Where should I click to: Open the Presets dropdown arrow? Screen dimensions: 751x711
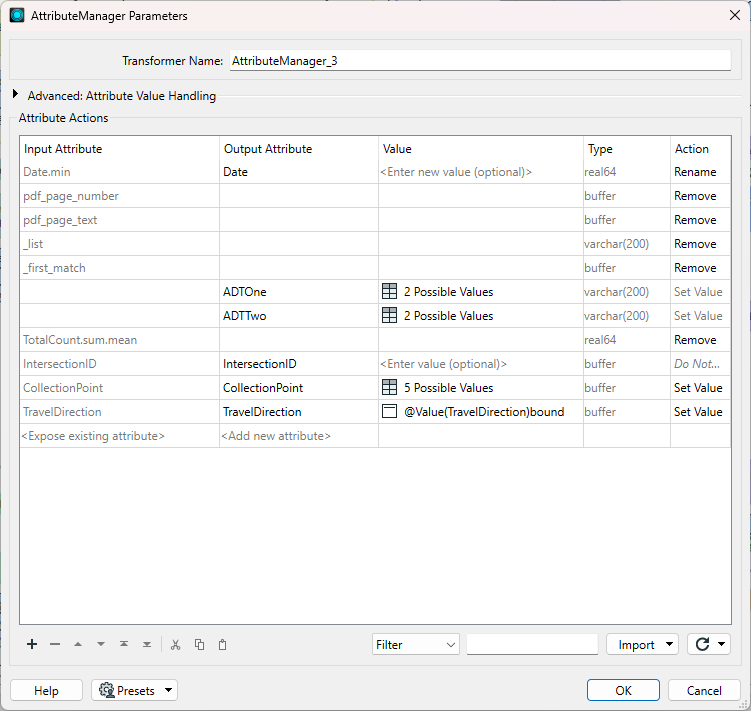[x=168, y=690]
